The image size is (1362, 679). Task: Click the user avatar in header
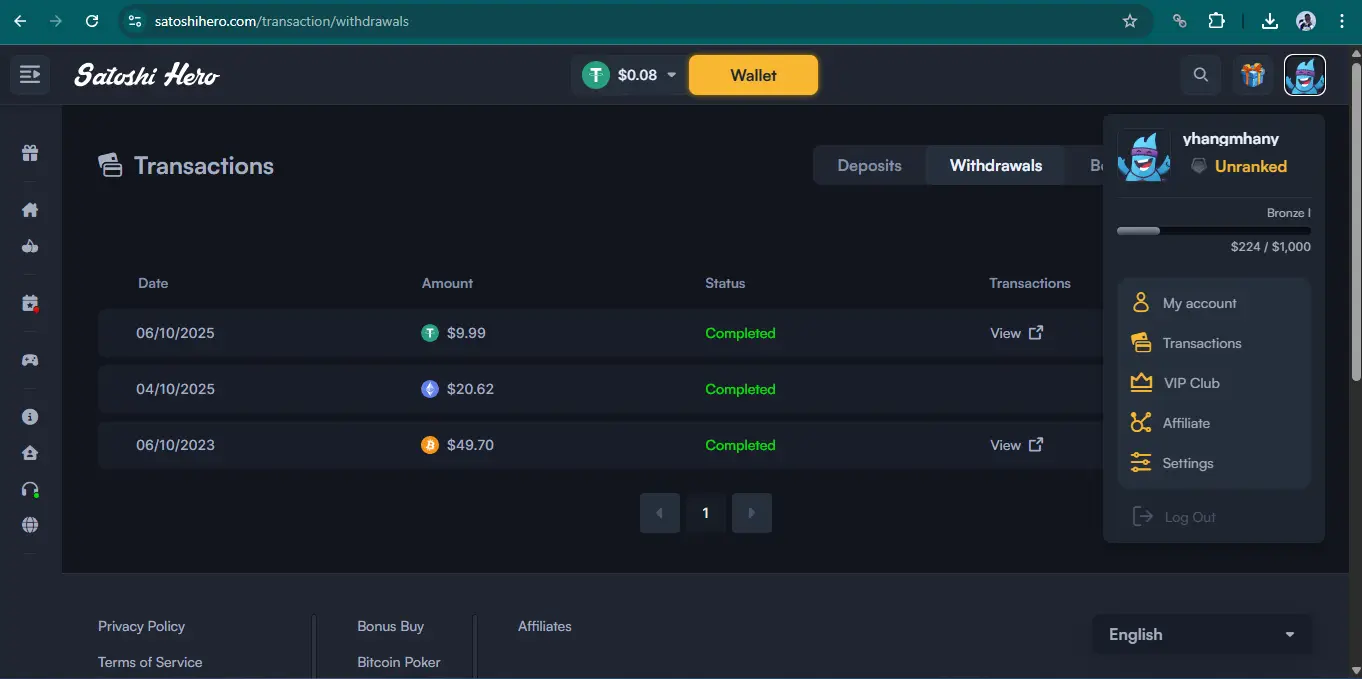pyautogui.click(x=1305, y=75)
